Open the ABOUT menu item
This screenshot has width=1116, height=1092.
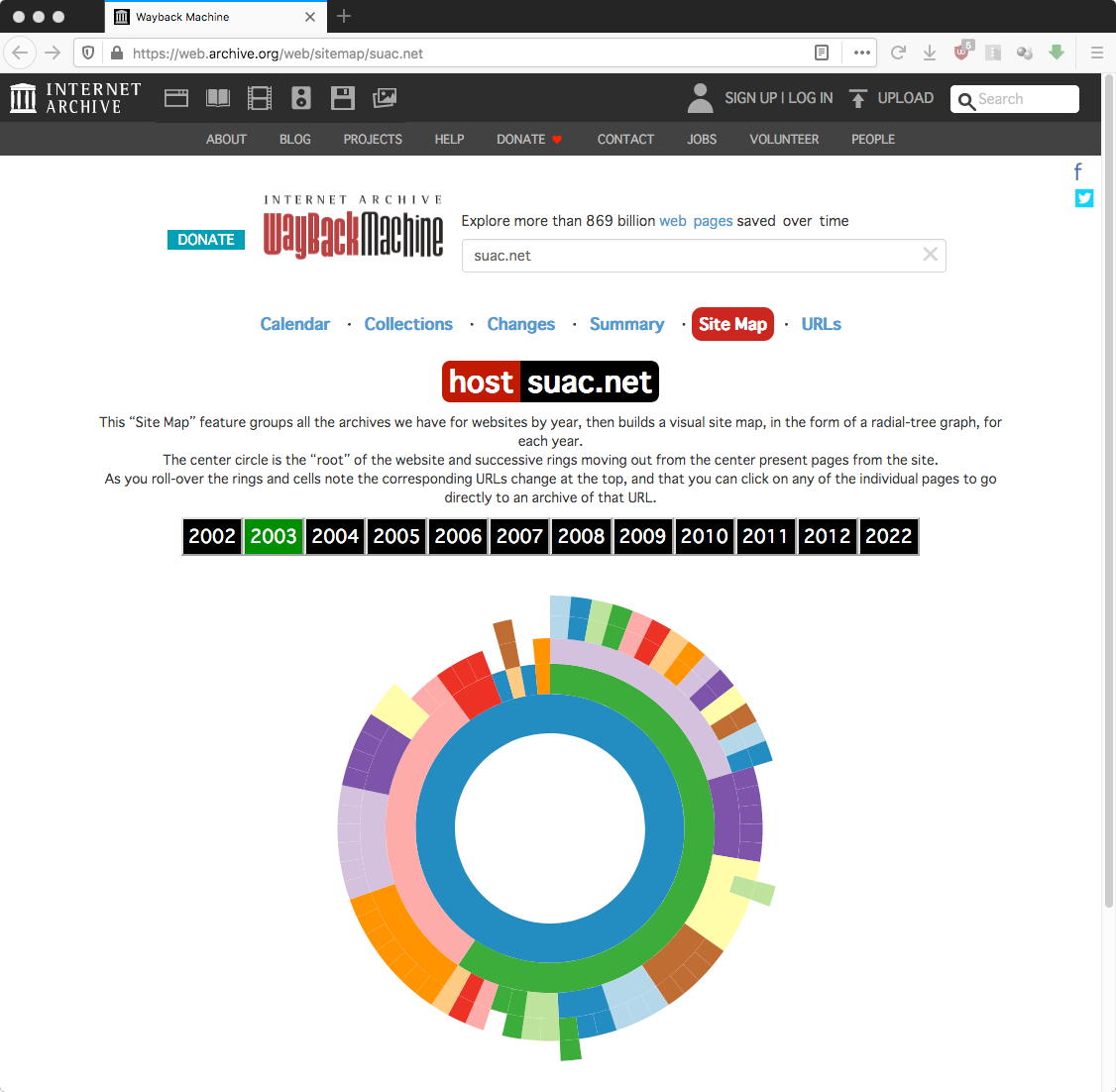click(226, 140)
